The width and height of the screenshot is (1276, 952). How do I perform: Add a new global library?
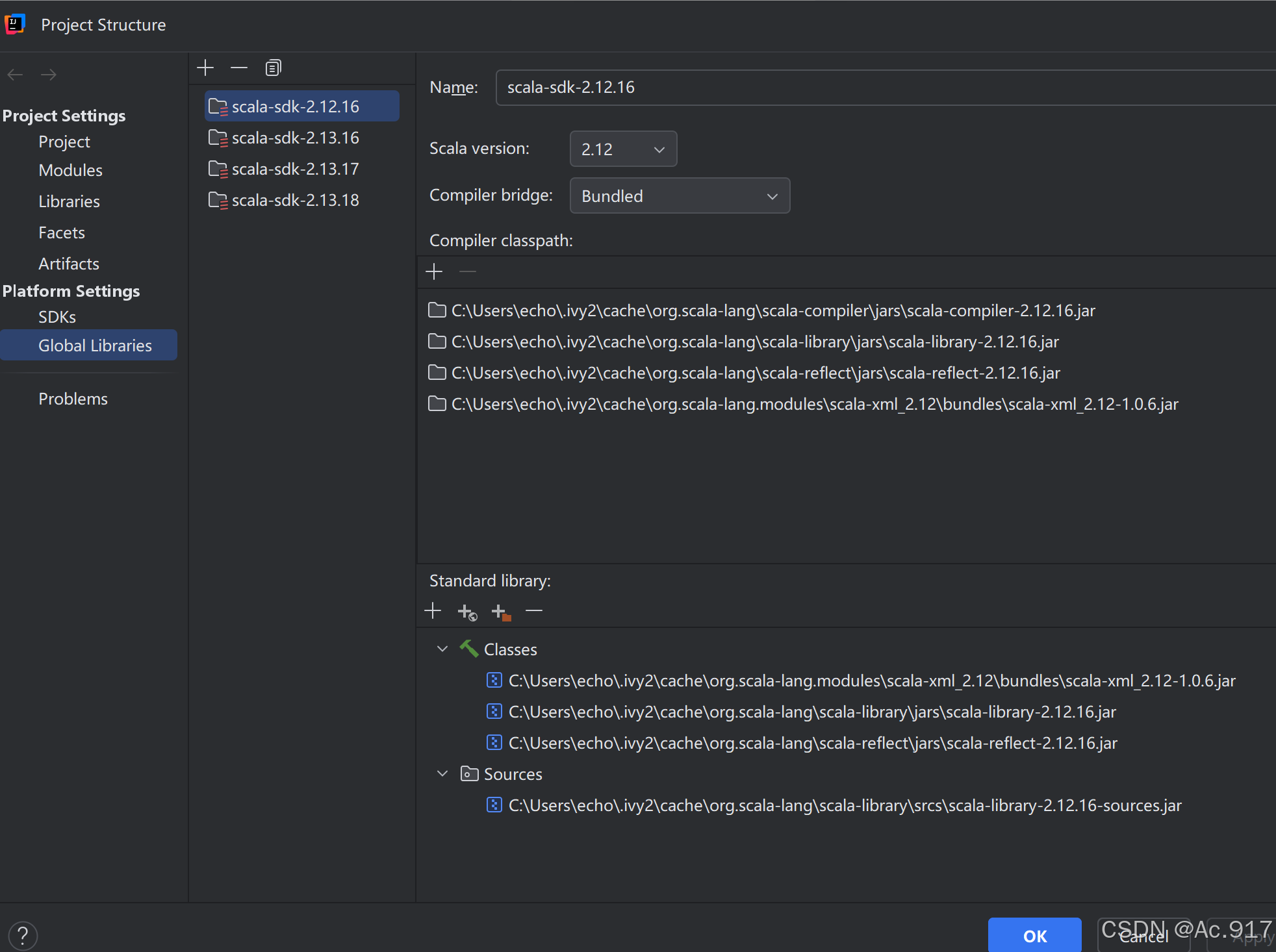tap(205, 68)
